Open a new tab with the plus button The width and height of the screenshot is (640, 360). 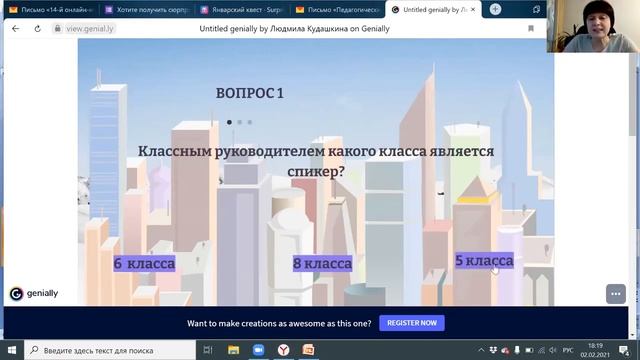coord(495,9)
